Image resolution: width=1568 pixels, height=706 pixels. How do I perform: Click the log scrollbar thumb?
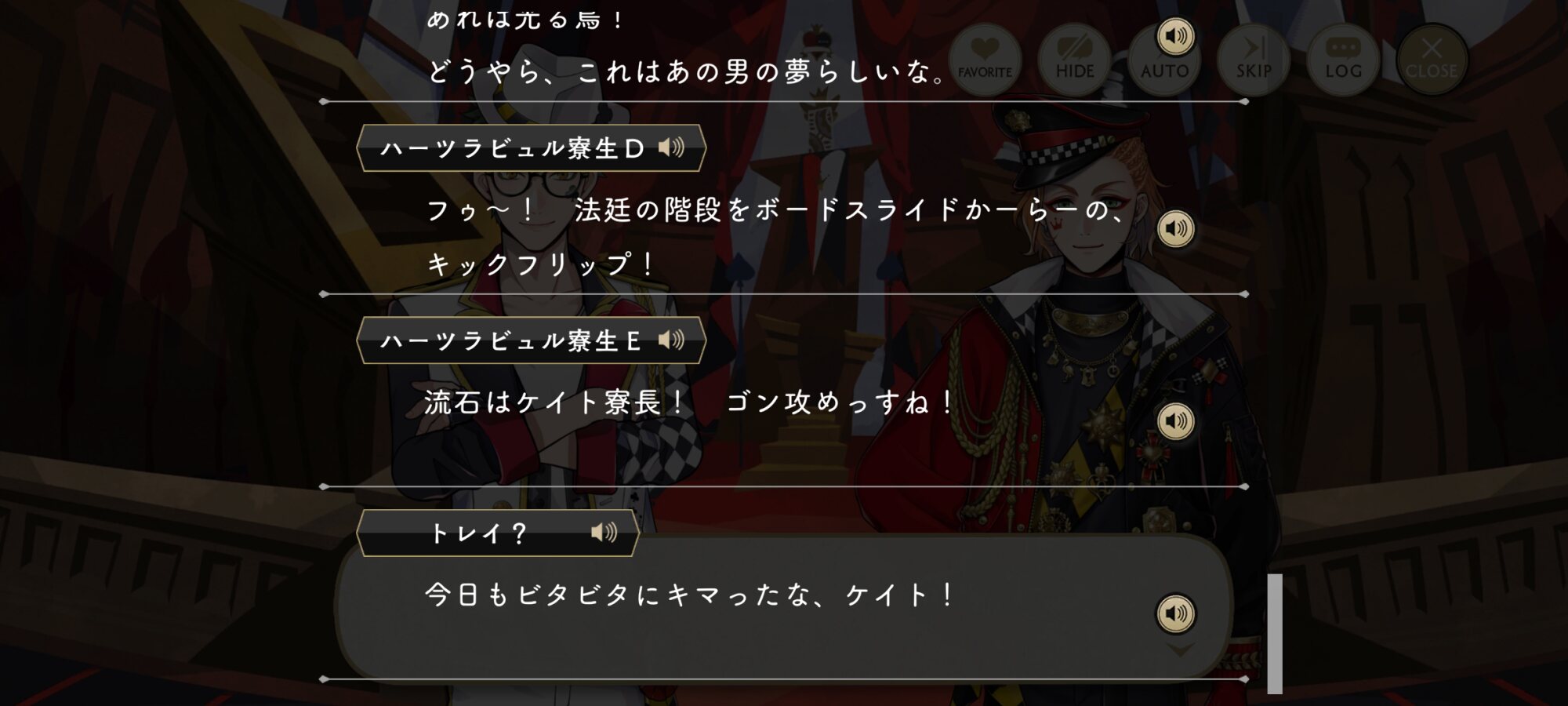[1275, 634]
